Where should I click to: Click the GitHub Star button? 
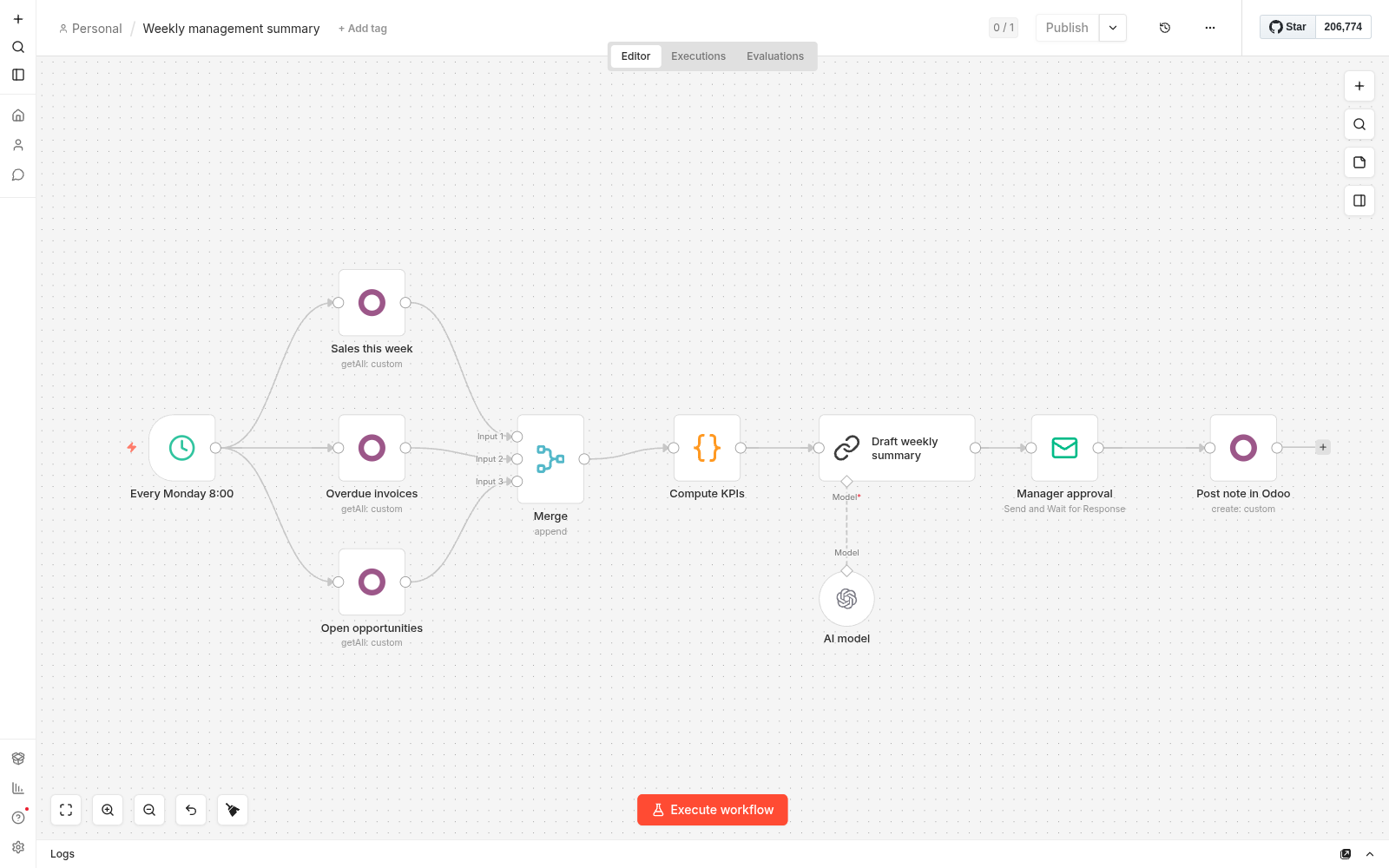point(1287,27)
